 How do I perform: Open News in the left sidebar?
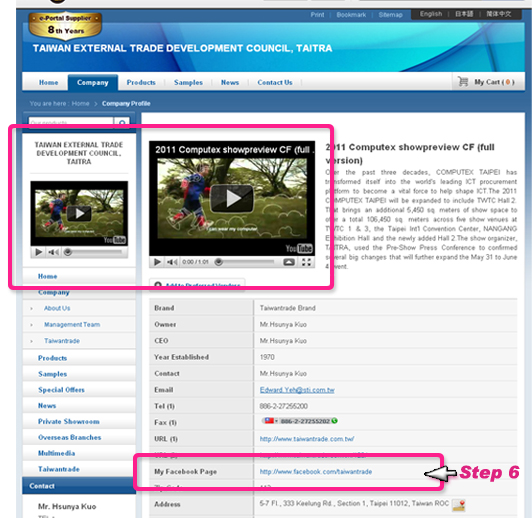point(47,406)
